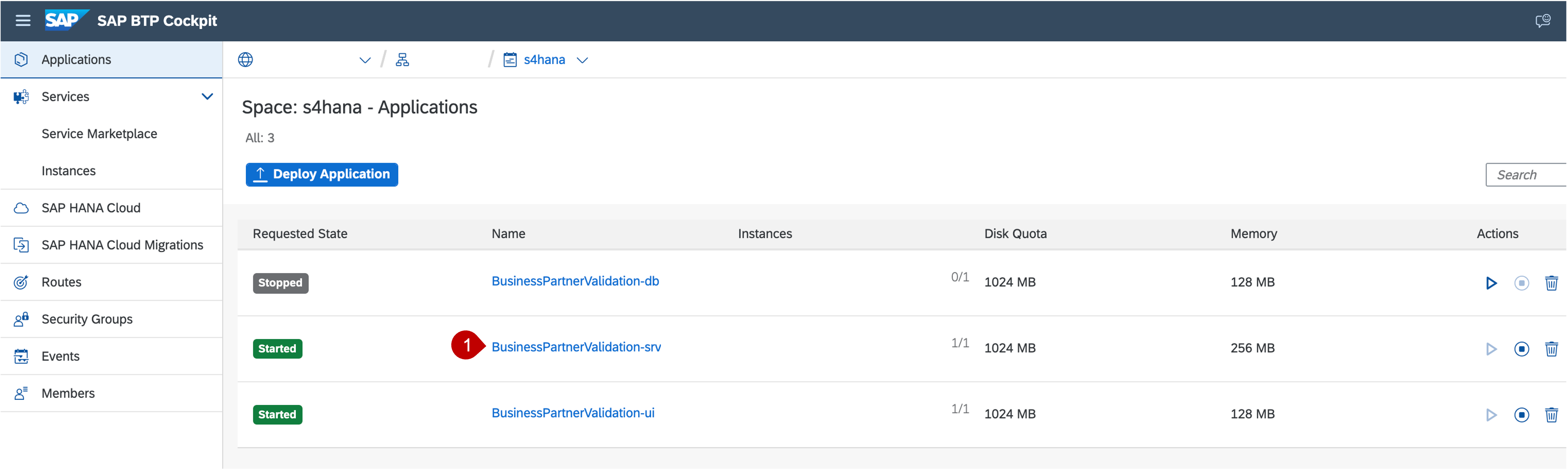Select SAP HANA Cloud in sidebar
The height and width of the screenshot is (470, 1568).
(x=91, y=208)
